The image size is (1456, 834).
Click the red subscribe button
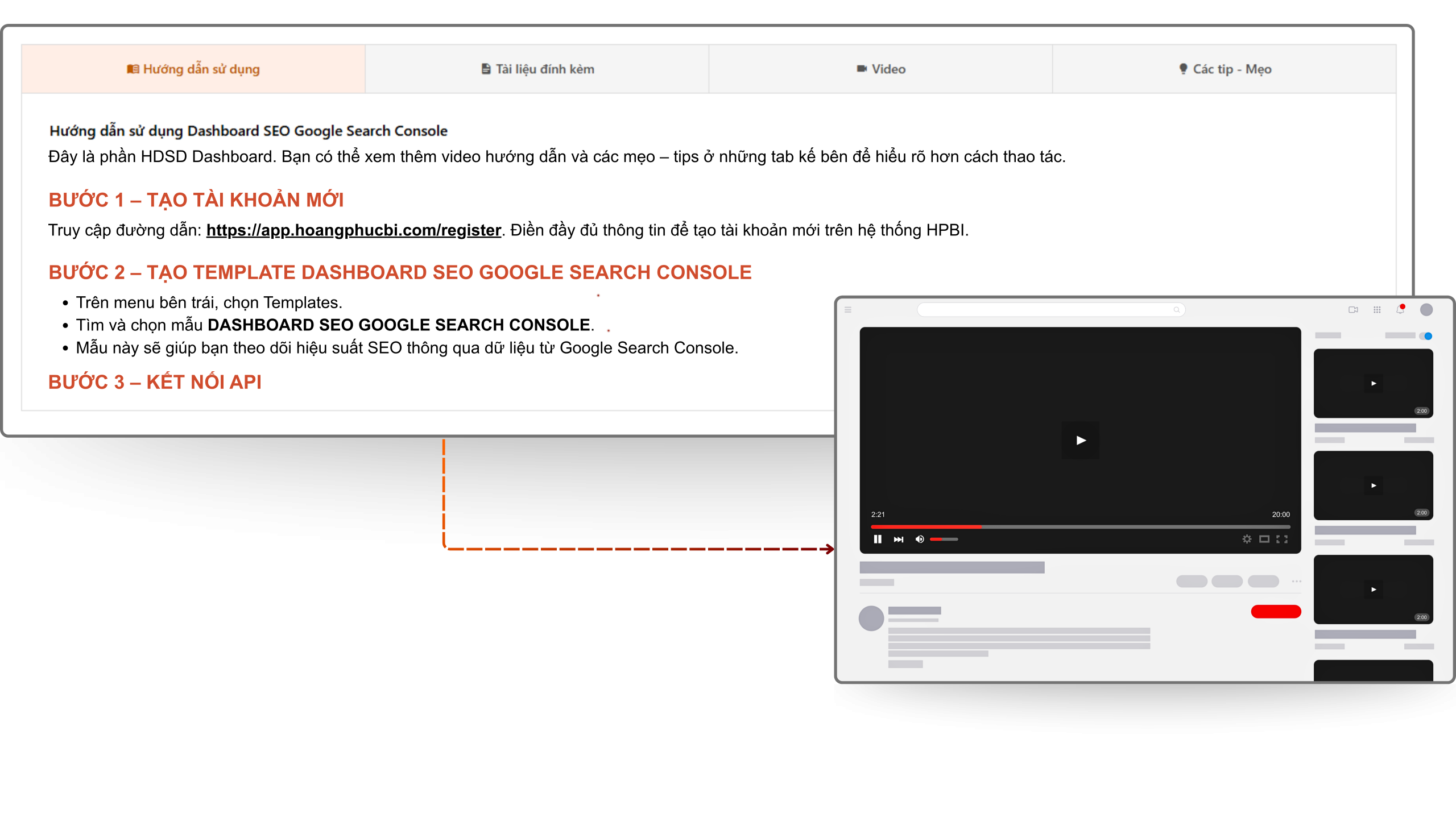coord(1276,612)
